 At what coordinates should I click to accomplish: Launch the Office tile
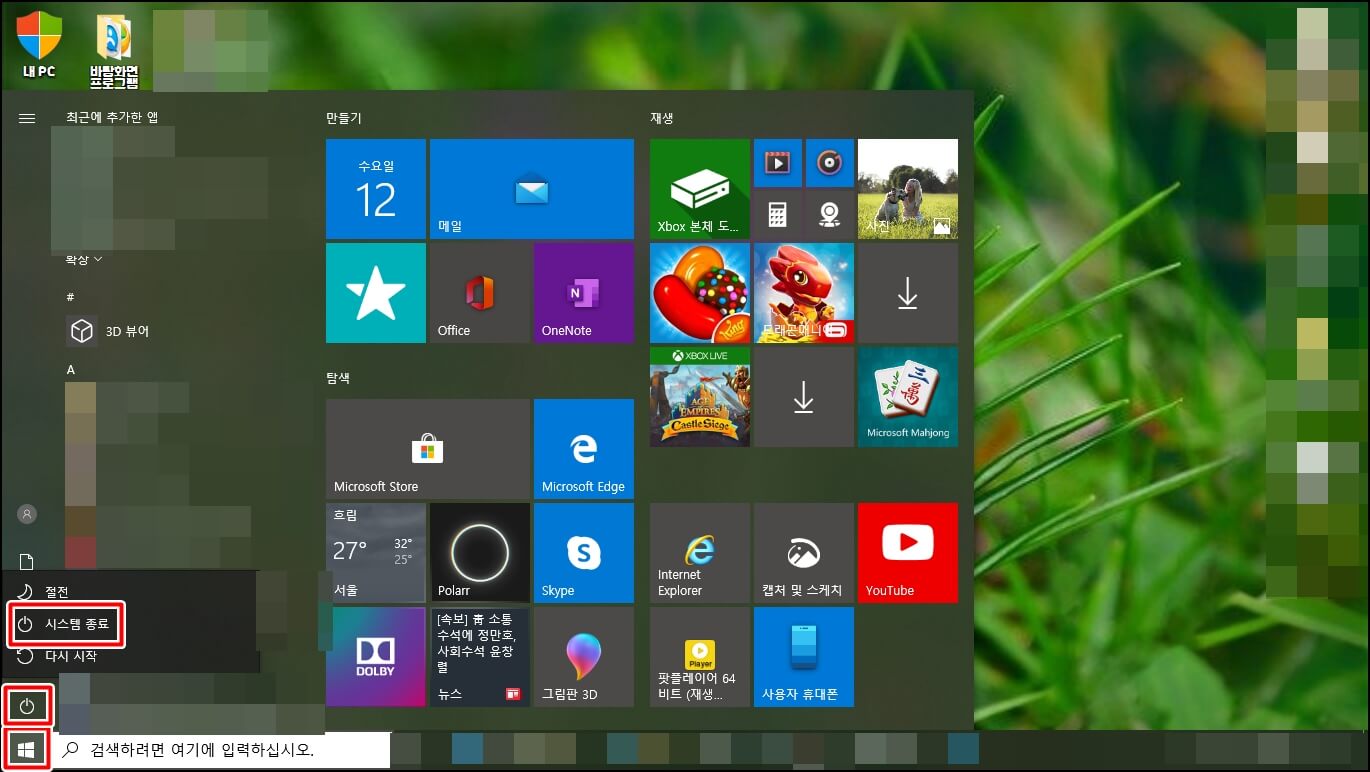tap(480, 293)
